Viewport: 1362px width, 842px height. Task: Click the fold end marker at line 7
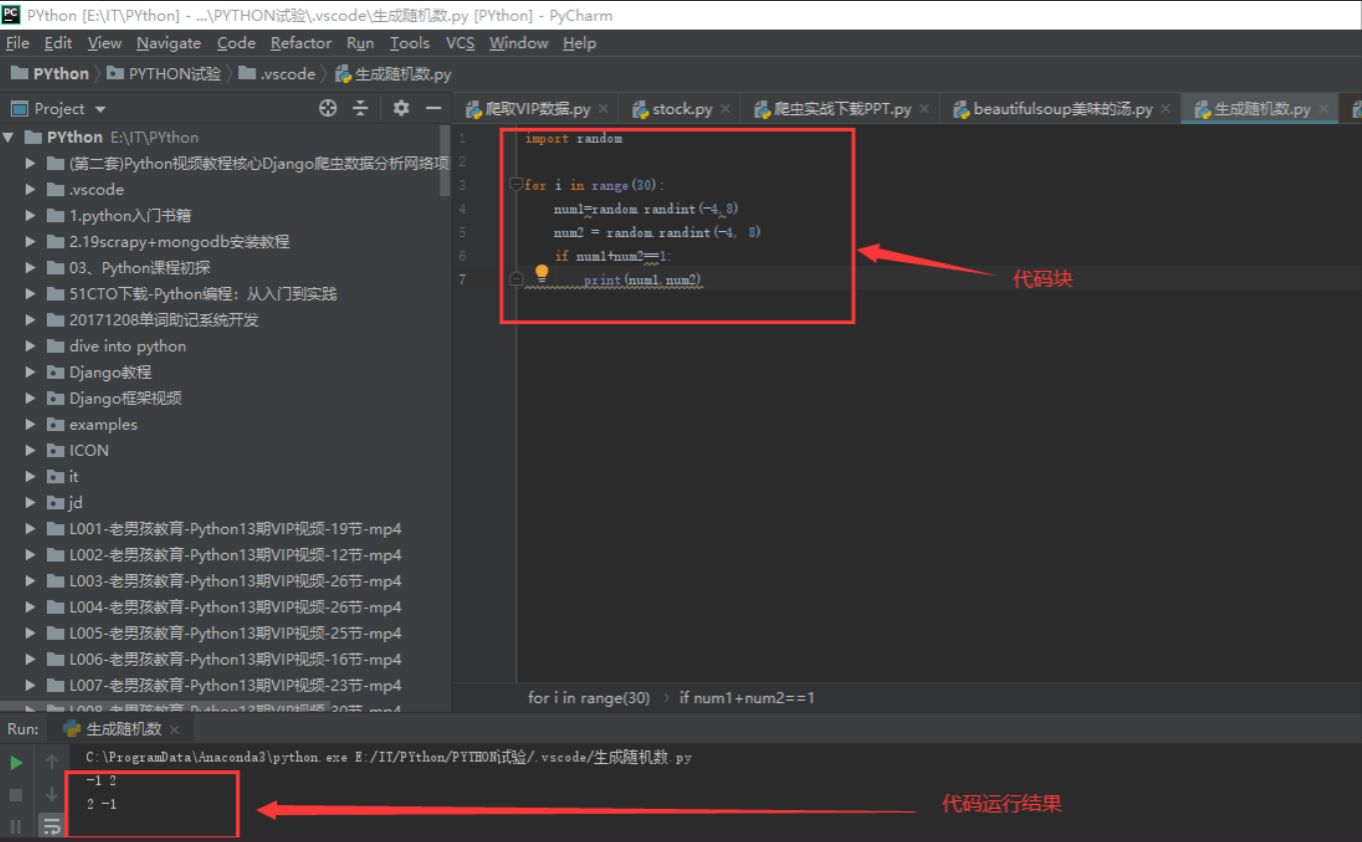(x=516, y=279)
